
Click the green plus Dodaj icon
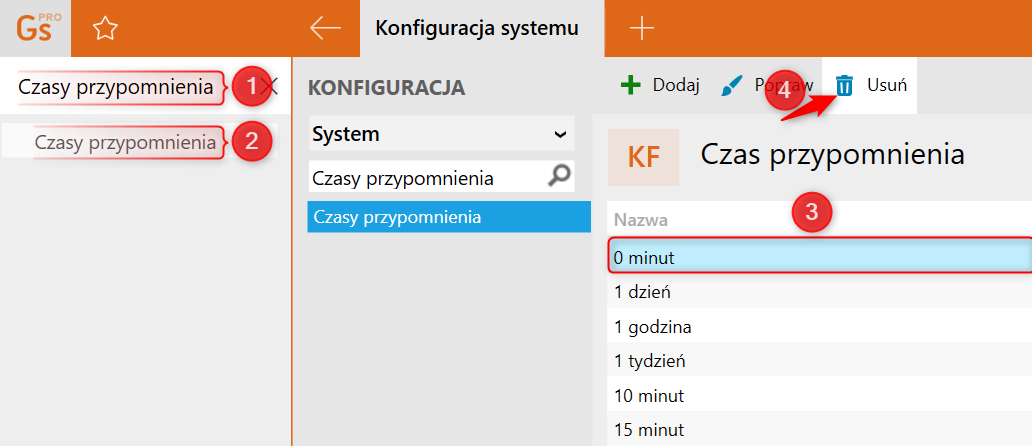coord(630,85)
